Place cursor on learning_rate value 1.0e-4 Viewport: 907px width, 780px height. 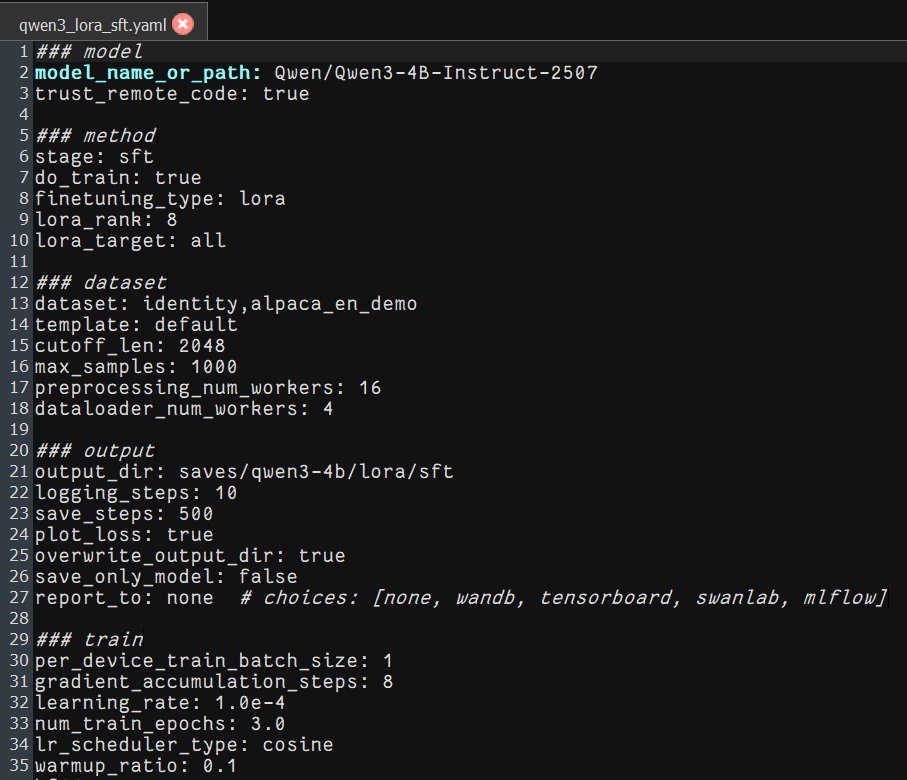click(x=250, y=702)
